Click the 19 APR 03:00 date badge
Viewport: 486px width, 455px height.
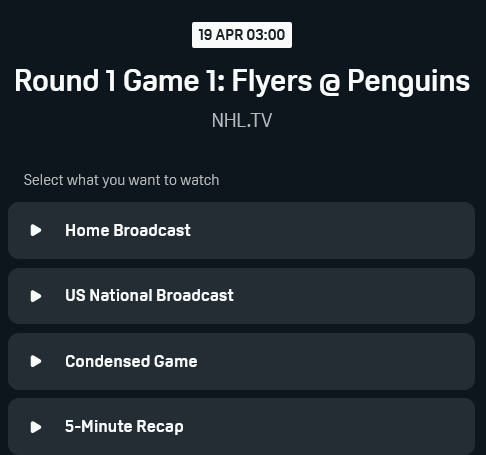click(x=242, y=35)
